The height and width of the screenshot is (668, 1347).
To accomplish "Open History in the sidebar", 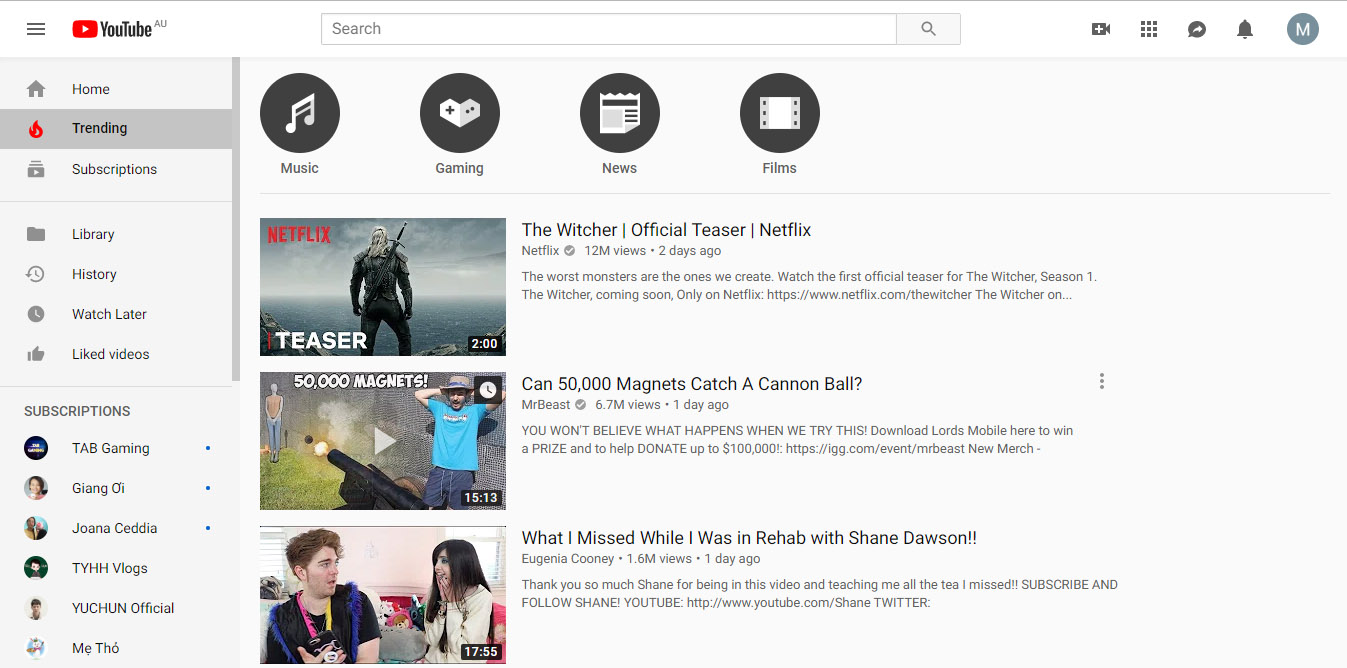I will click(116, 274).
